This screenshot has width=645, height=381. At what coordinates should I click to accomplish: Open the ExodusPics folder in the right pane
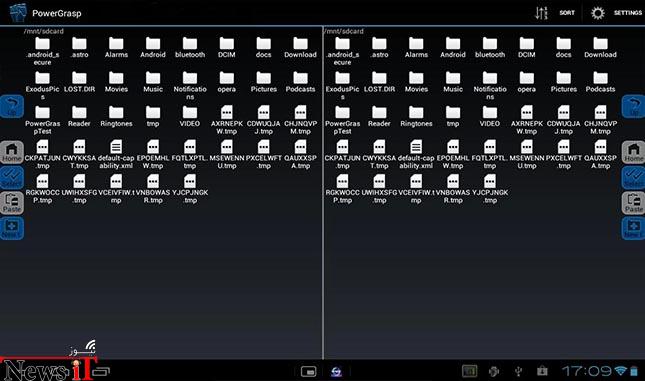[342, 86]
